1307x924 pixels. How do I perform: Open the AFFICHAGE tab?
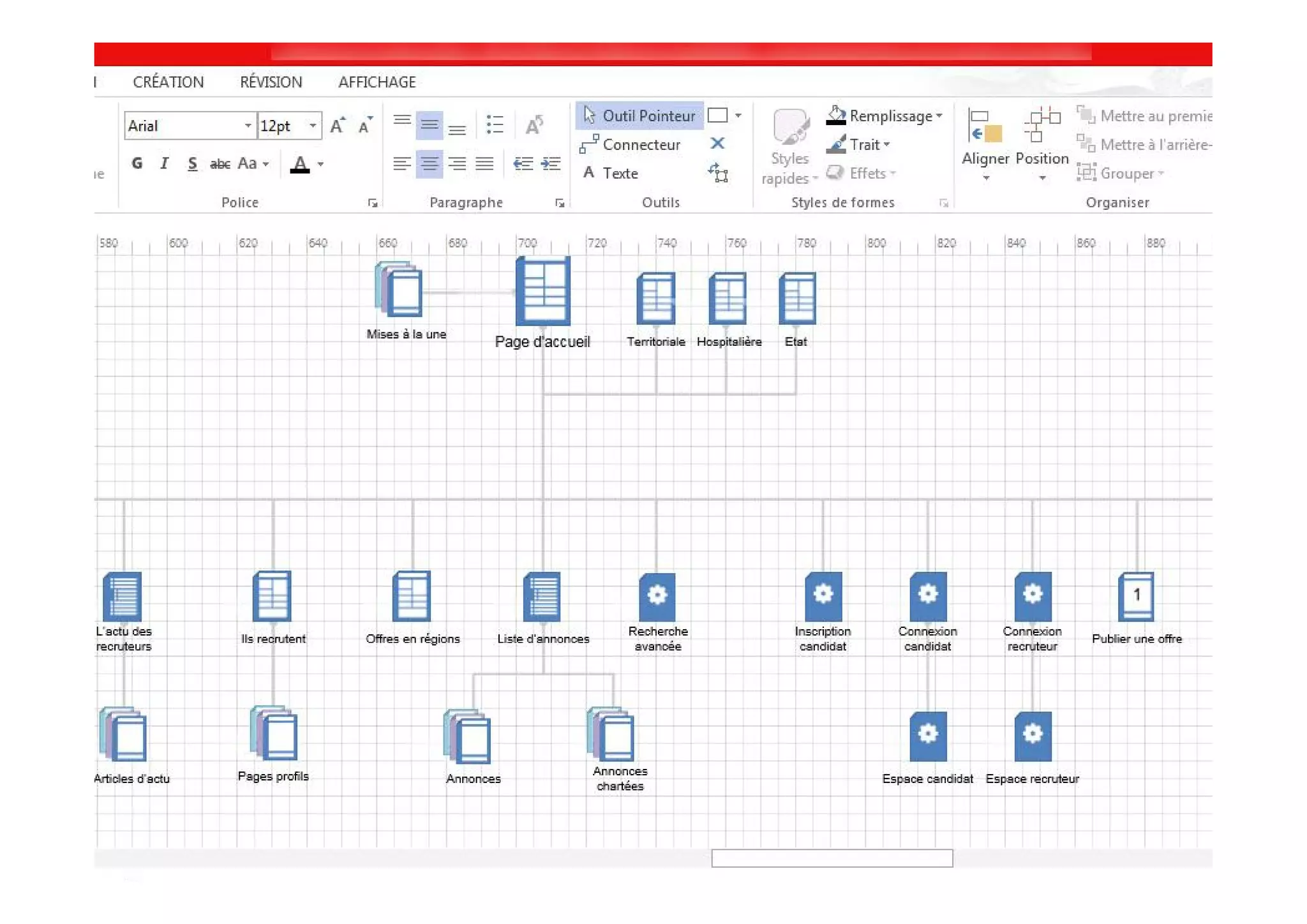click(x=377, y=82)
